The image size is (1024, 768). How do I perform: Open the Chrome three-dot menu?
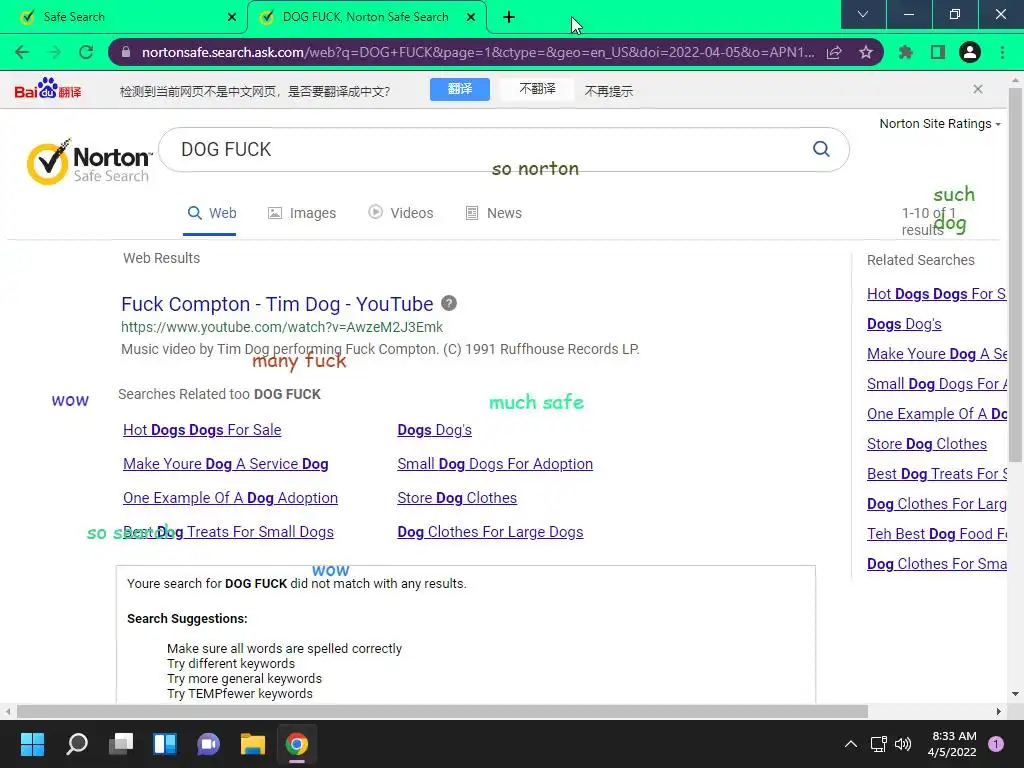coord(1002,52)
